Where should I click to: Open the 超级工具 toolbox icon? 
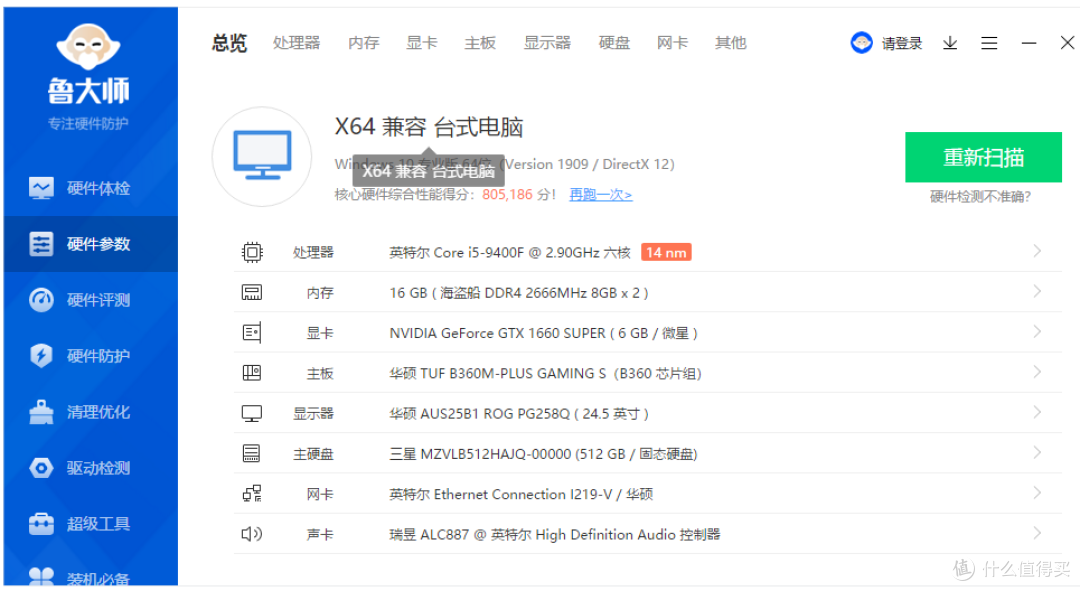[x=41, y=523]
